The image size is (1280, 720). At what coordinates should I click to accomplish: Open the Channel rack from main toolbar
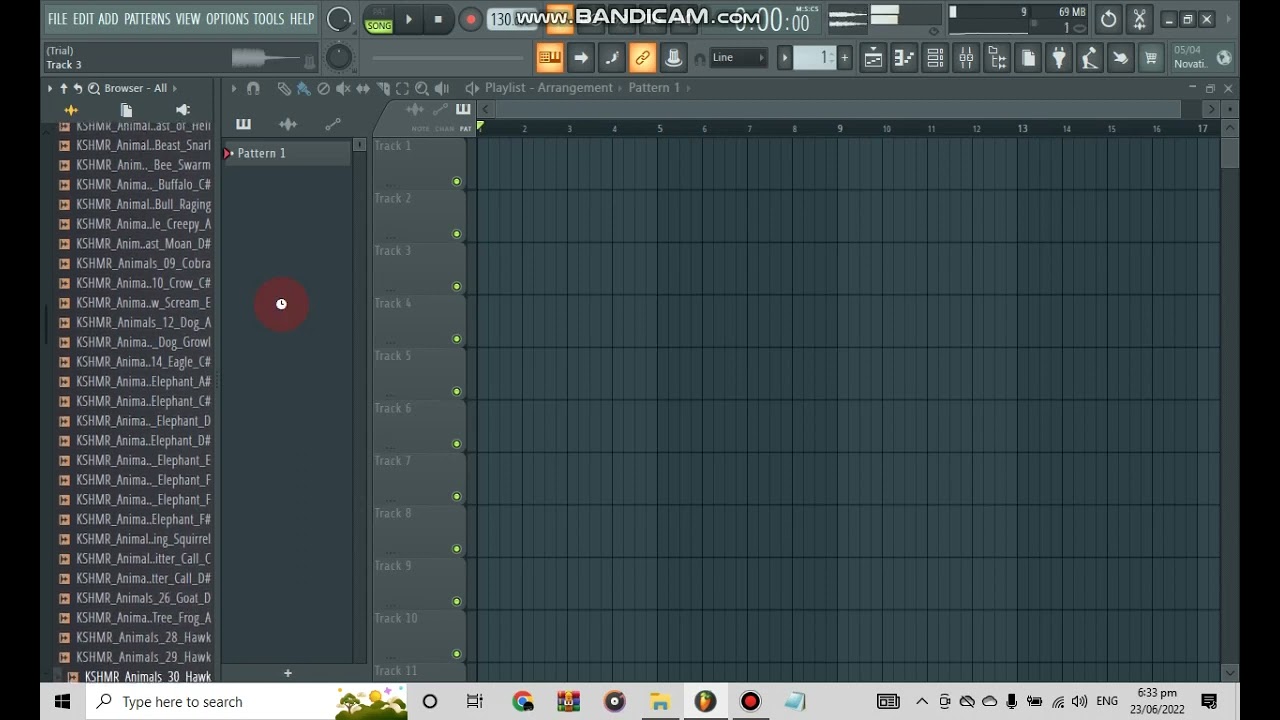point(935,58)
